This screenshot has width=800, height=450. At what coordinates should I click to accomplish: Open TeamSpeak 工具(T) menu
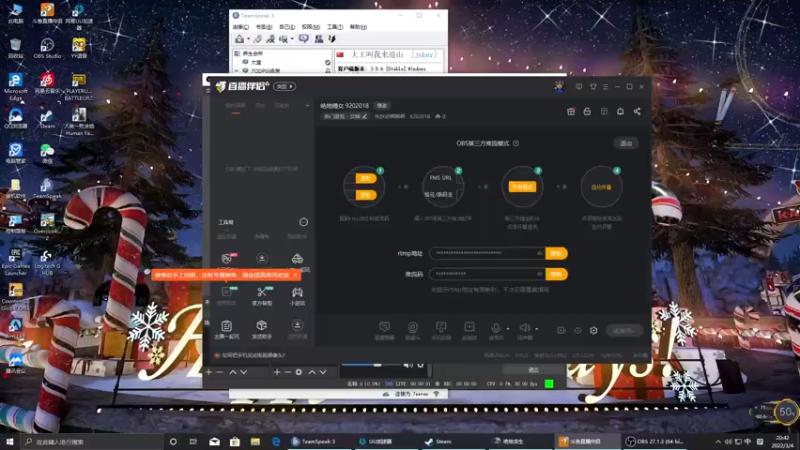335,27
